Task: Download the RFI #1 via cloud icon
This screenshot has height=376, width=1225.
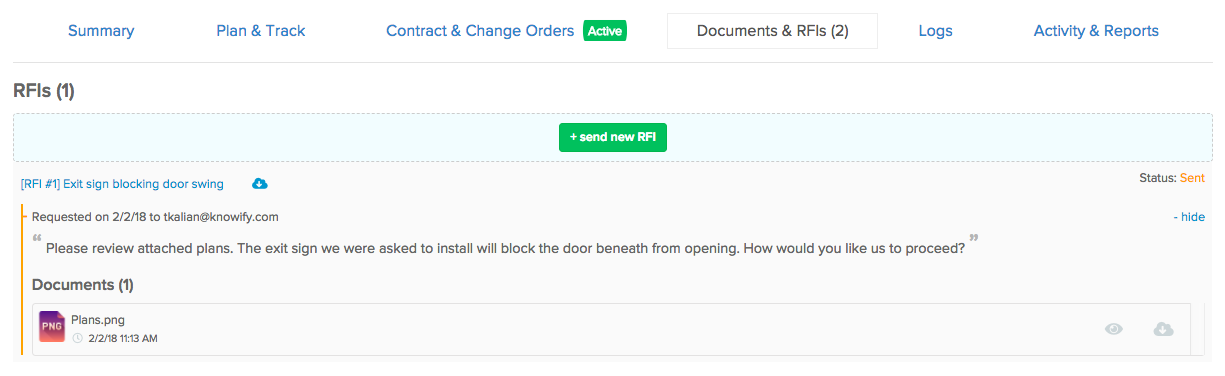Action: [x=260, y=184]
